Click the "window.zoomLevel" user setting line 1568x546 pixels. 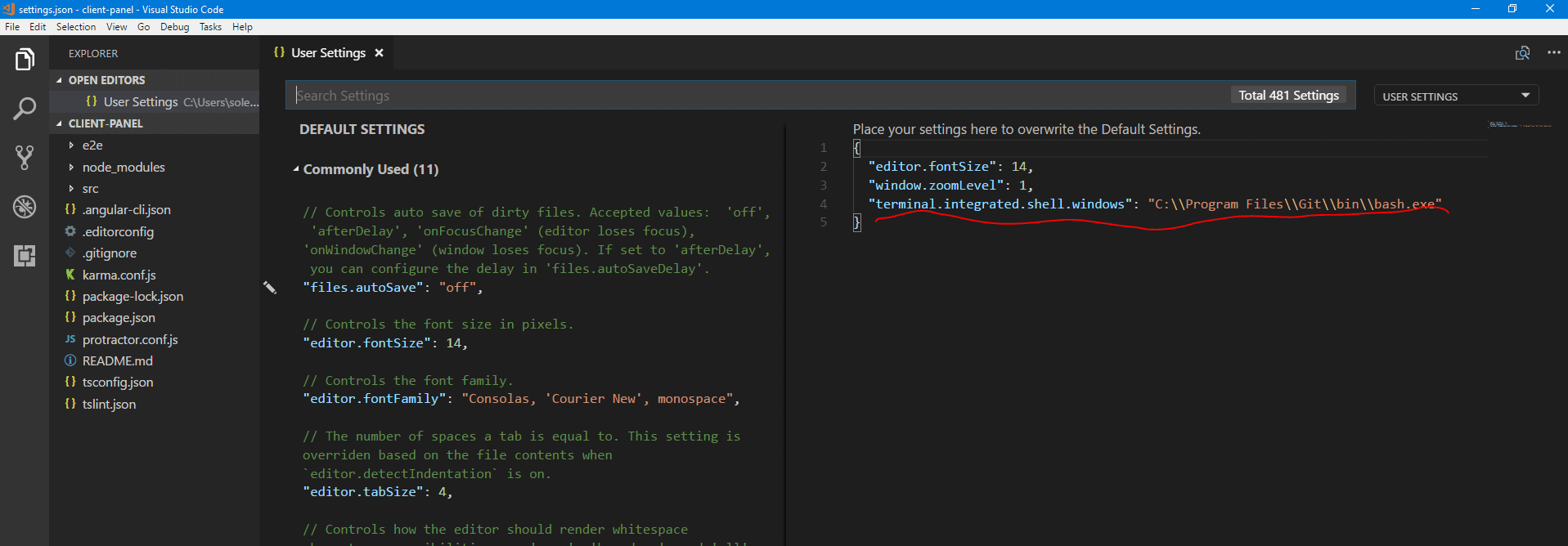pos(950,186)
